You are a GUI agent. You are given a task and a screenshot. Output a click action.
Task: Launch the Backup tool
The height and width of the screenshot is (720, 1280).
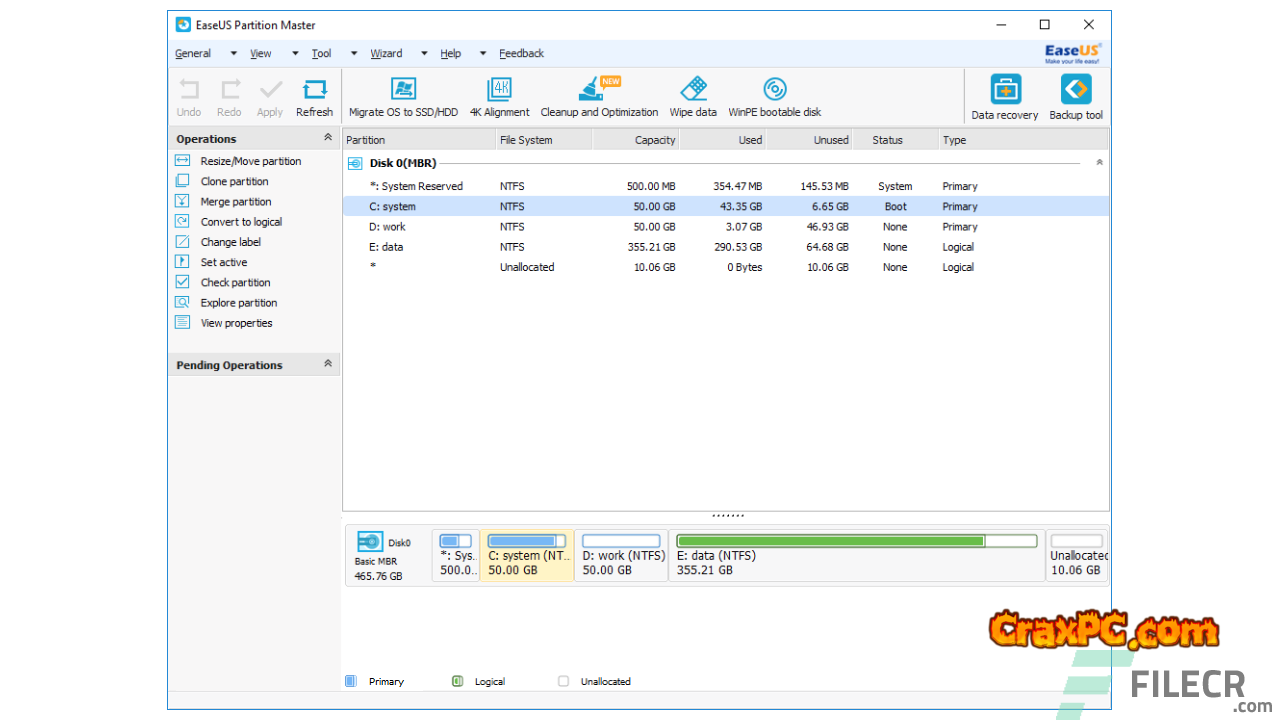pos(1076,91)
